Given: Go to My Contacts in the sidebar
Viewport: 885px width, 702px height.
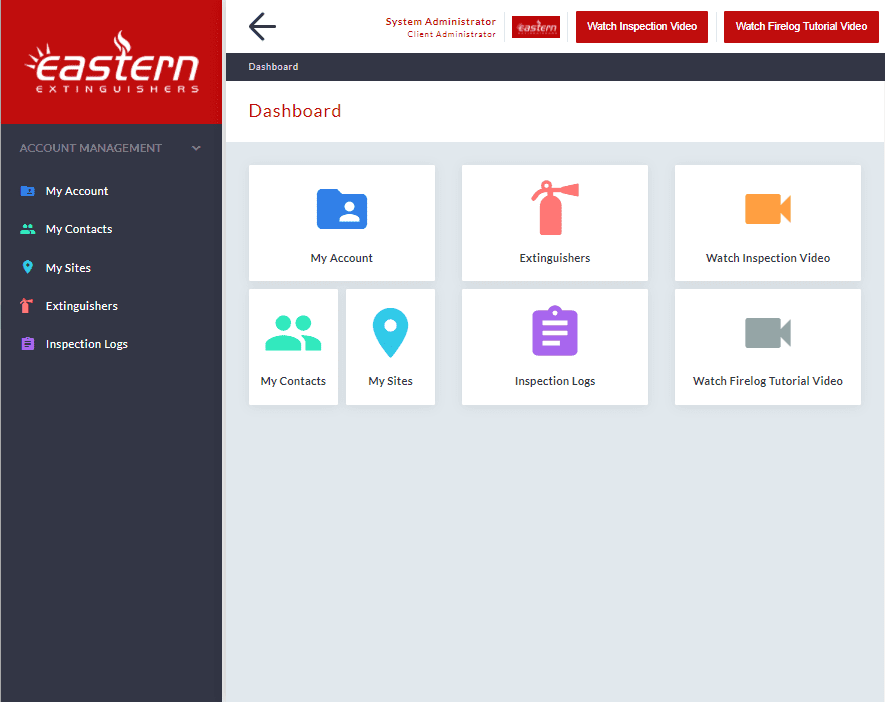Looking at the screenshot, I should tap(79, 229).
